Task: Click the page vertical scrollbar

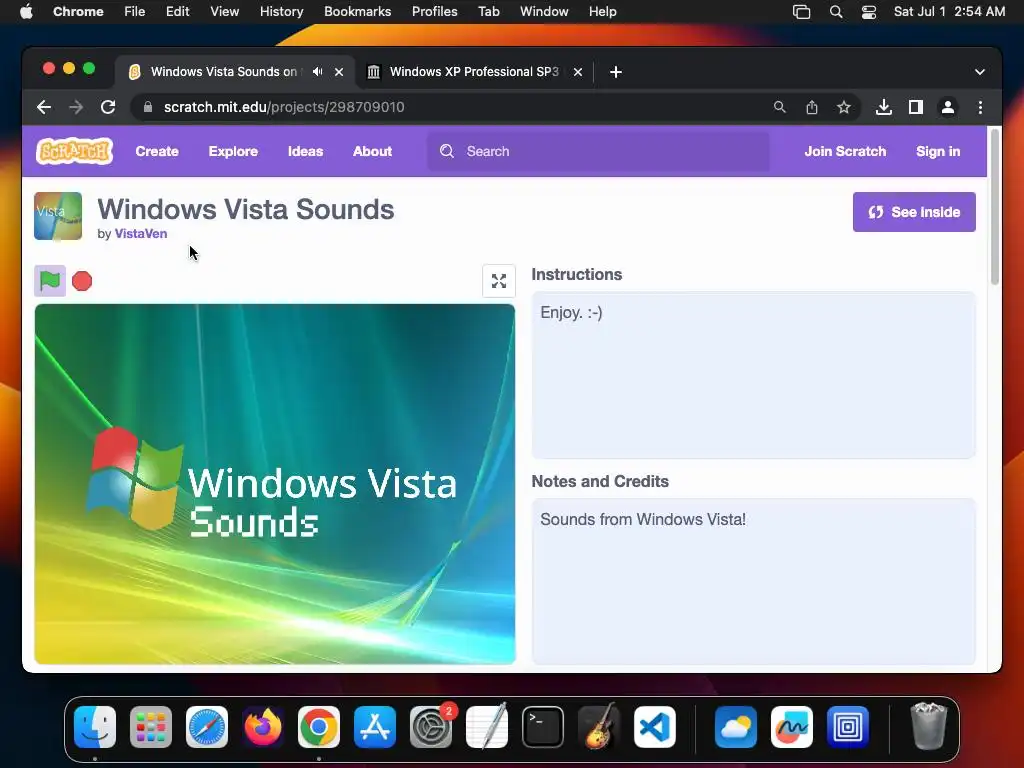Action: [x=995, y=207]
